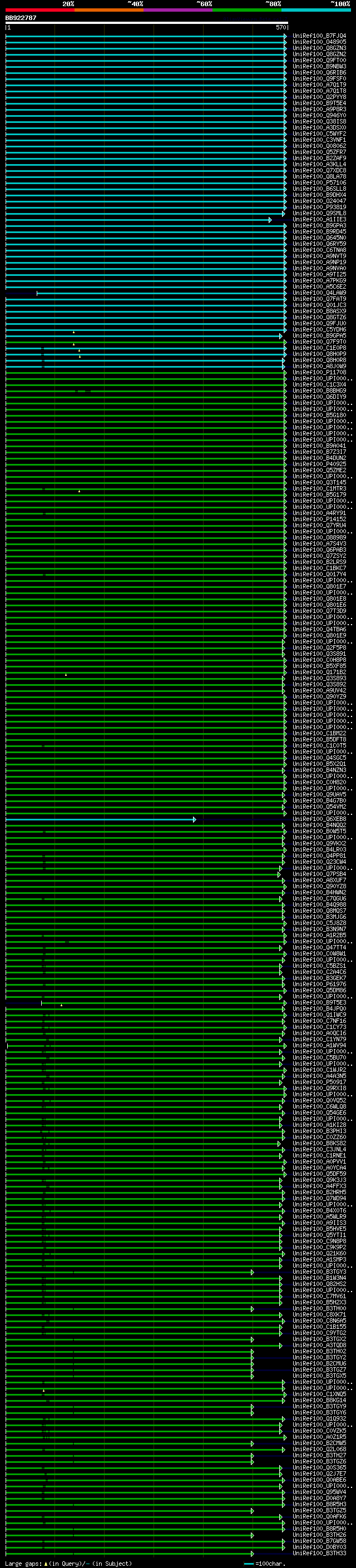356x1568 pixels.
Task: Select label UniRef100_P14152
Action: tap(319, 519)
